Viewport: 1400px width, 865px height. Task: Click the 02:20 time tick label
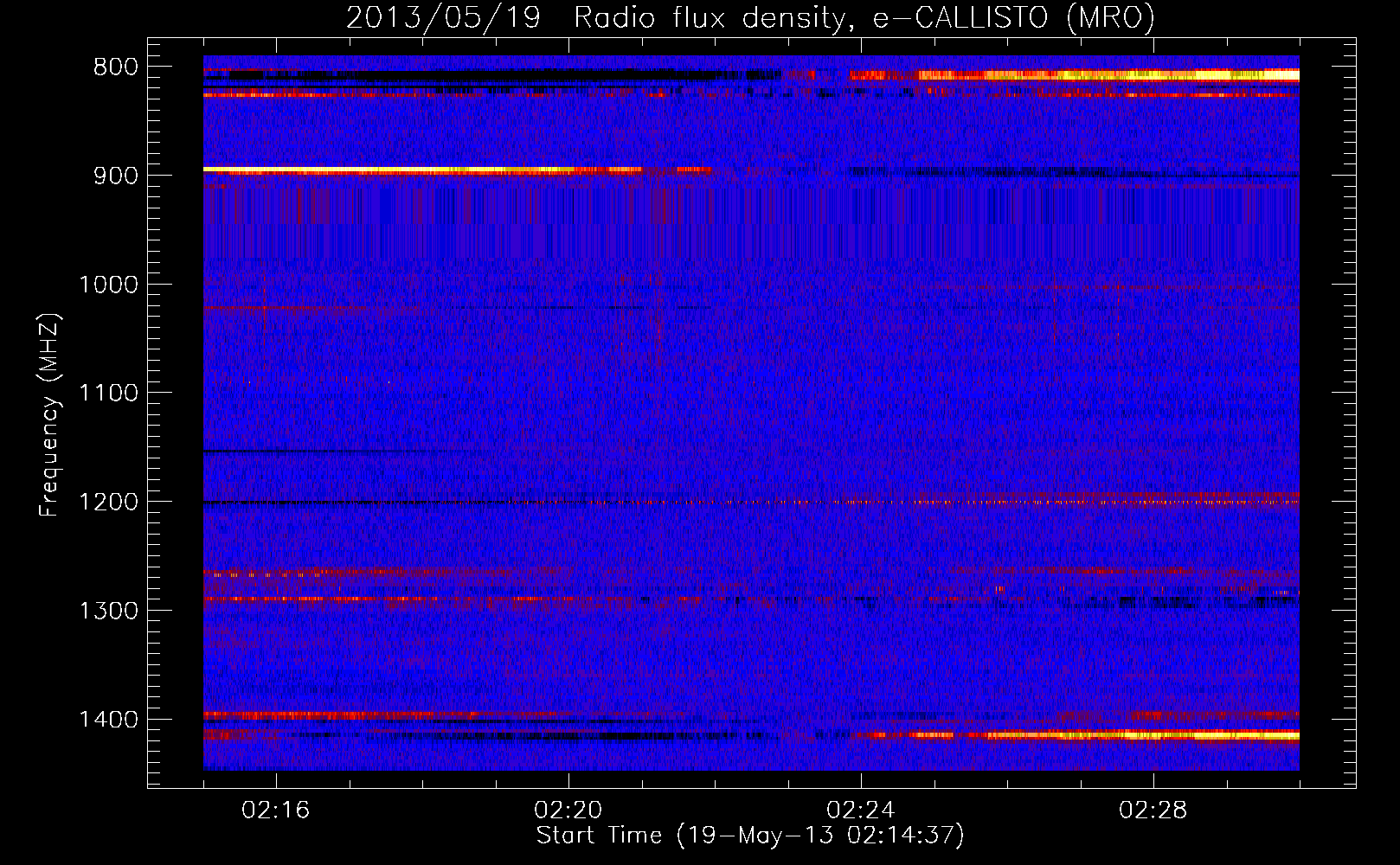click(568, 811)
